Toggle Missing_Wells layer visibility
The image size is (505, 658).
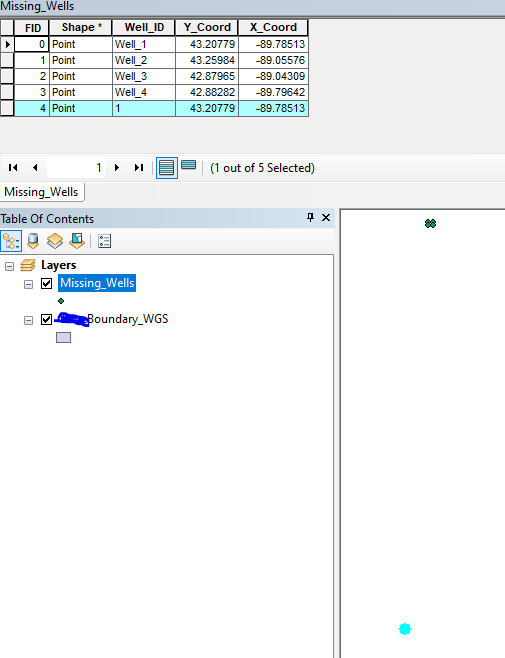47,284
